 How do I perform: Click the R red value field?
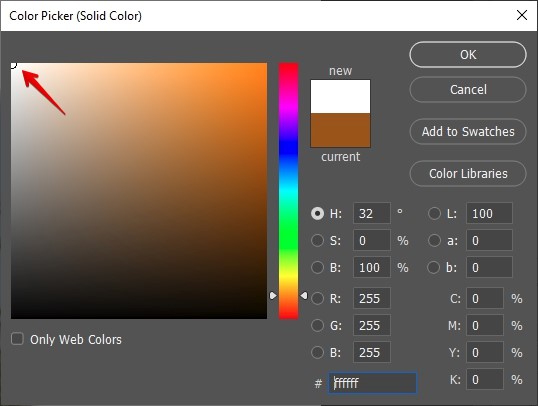pos(372,298)
